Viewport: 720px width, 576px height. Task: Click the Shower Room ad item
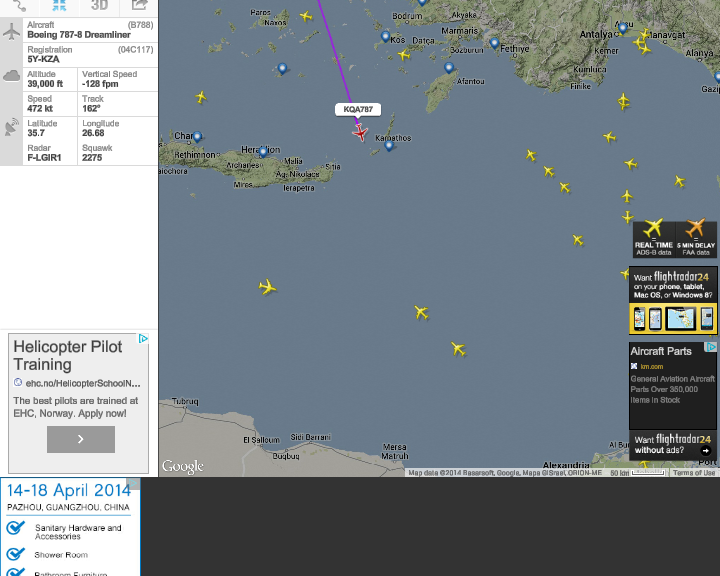pos(61,555)
